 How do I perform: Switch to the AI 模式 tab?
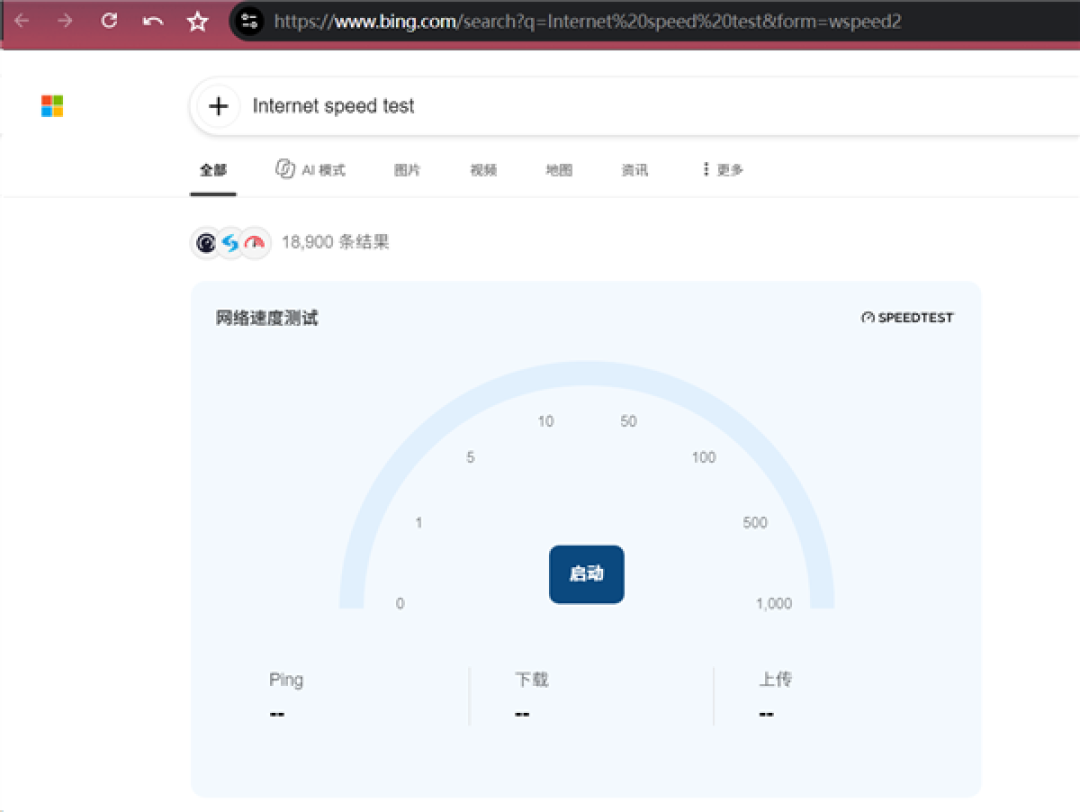click(310, 169)
